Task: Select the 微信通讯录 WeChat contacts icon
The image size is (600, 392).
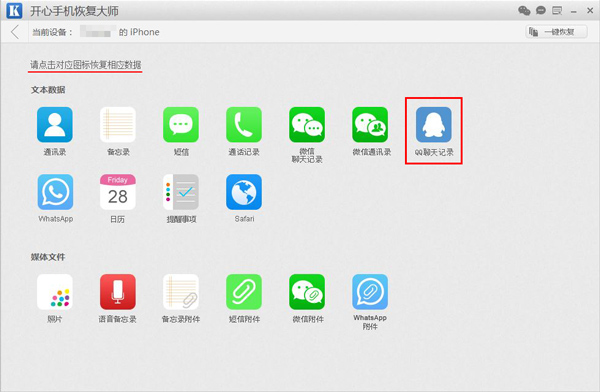Action: pos(370,125)
